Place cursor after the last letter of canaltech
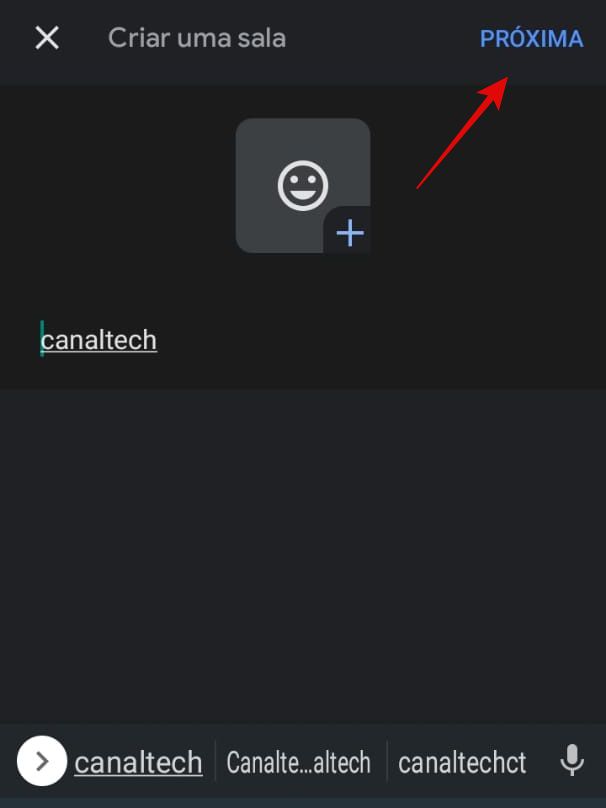Image resolution: width=606 pixels, height=808 pixels. pyautogui.click(x=157, y=341)
